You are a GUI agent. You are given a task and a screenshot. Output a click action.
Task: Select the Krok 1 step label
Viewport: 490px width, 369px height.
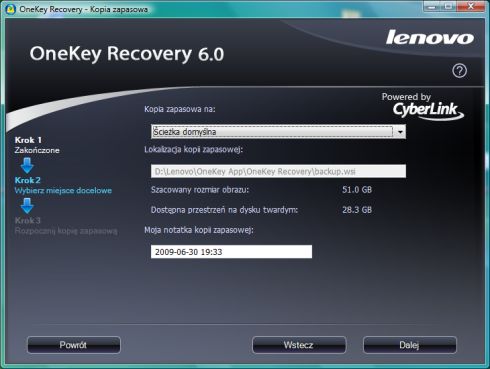coord(28,140)
